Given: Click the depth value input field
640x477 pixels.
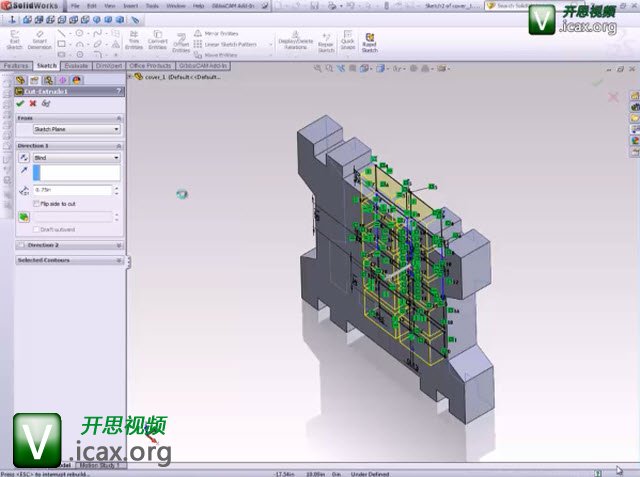Looking at the screenshot, I should pos(72,190).
